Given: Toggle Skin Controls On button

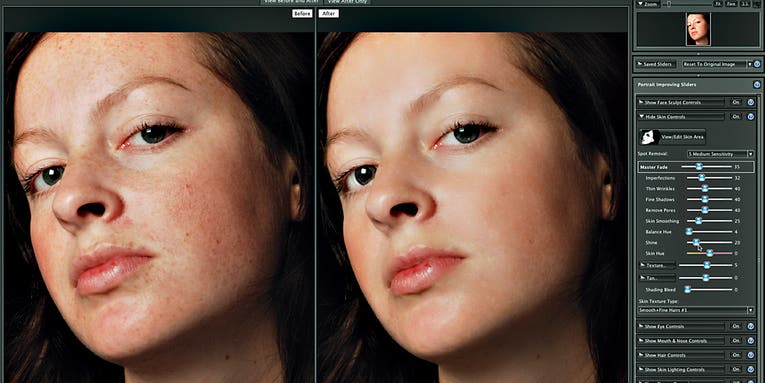Looking at the screenshot, I should 735,117.
